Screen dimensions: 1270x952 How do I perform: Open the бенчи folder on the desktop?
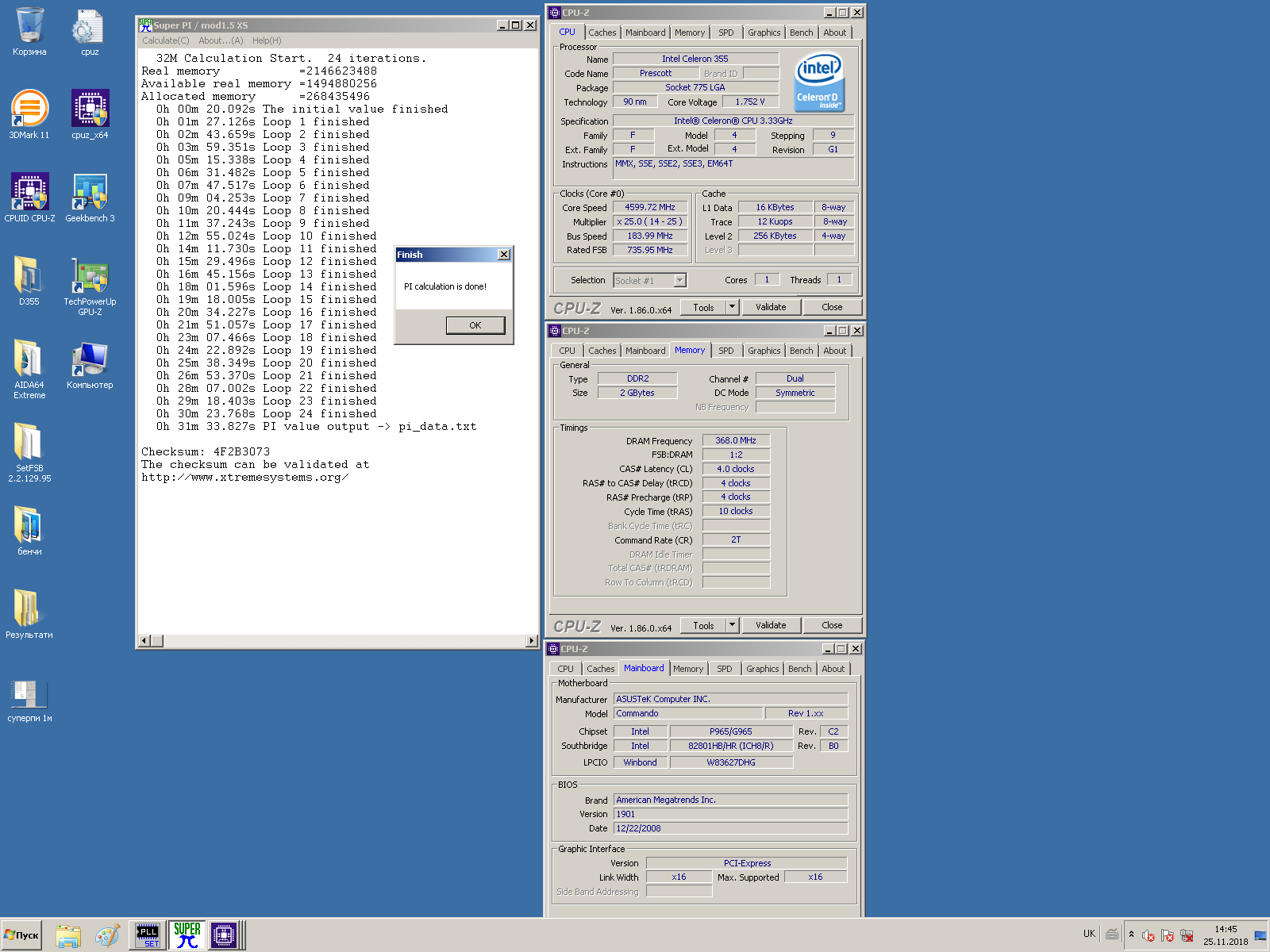(29, 532)
